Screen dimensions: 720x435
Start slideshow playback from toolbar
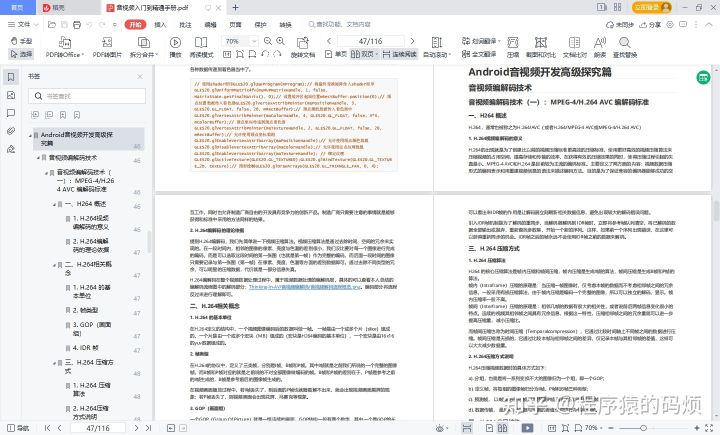point(175,47)
